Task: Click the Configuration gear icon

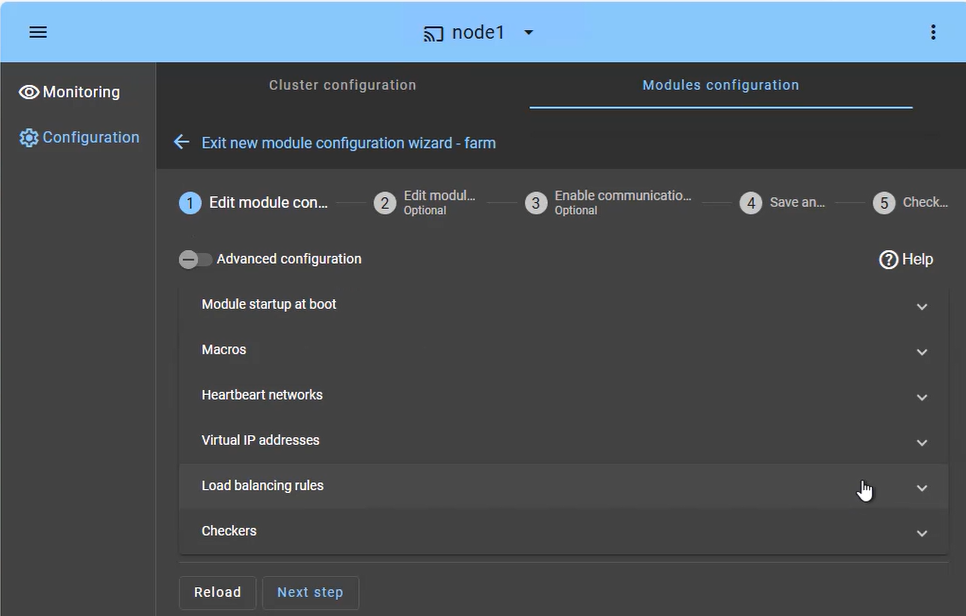Action: (x=29, y=137)
